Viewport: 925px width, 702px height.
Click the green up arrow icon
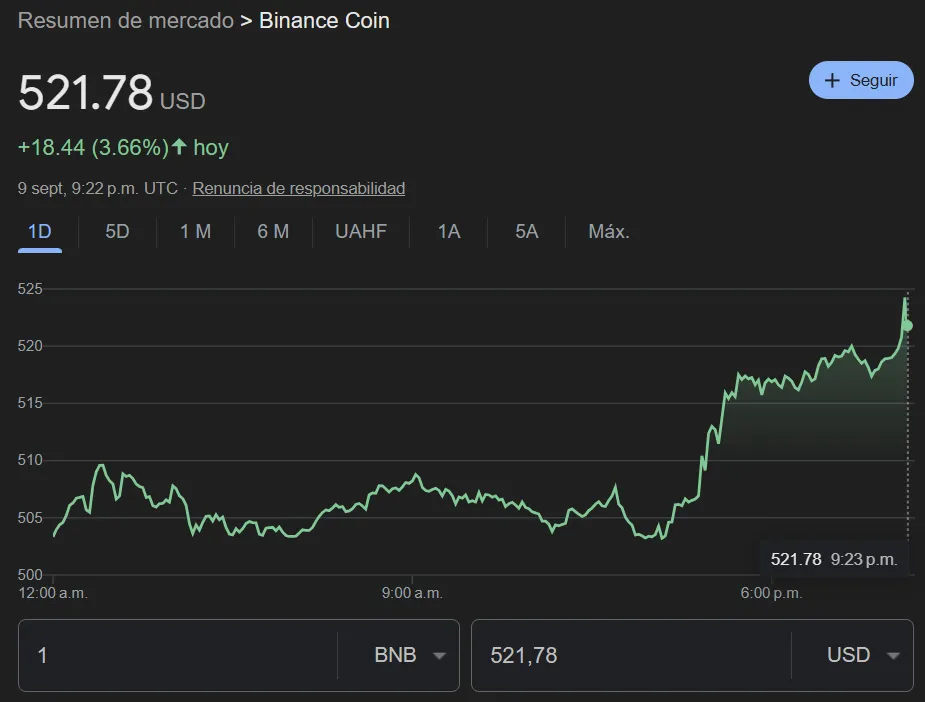[x=179, y=146]
